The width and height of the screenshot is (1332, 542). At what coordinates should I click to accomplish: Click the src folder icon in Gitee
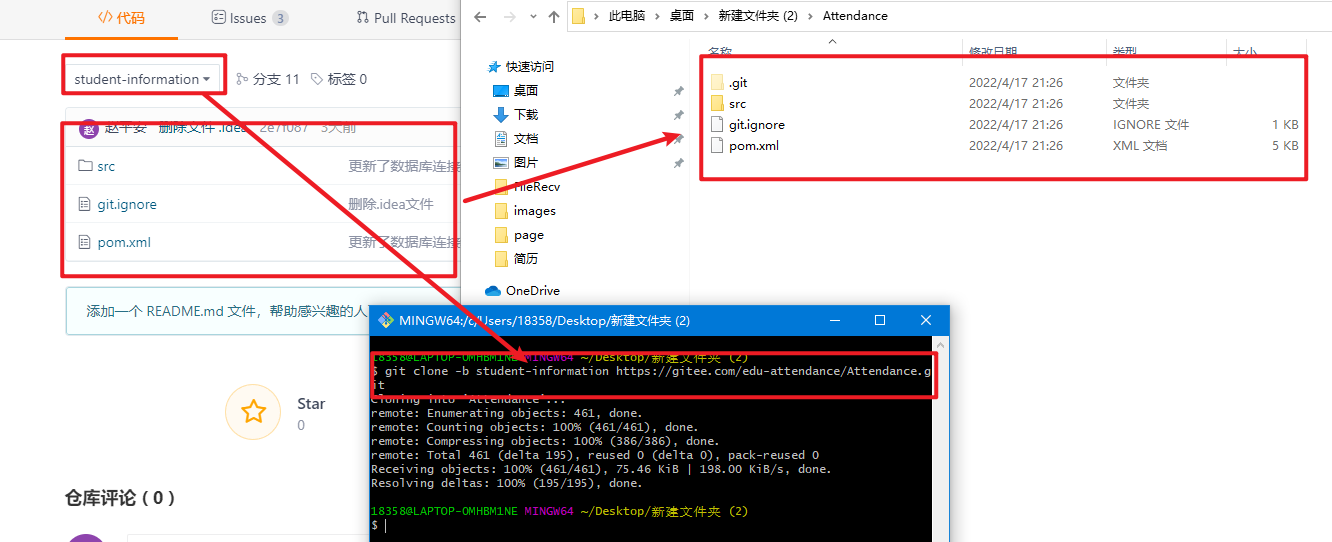click(85, 166)
